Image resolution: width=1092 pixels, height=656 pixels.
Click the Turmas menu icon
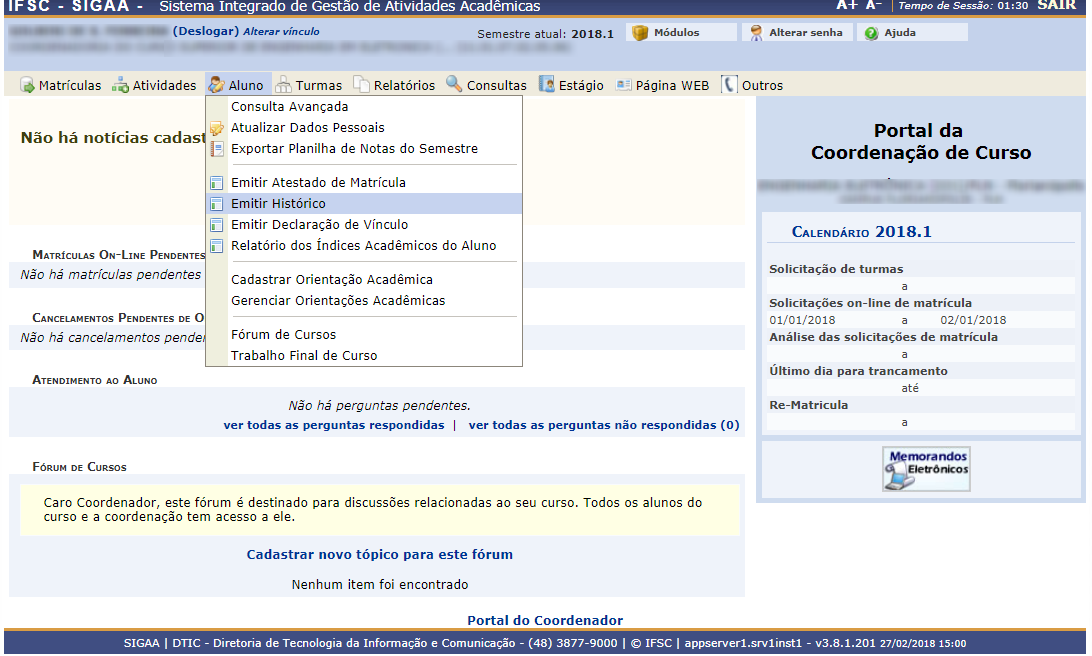tap(283, 85)
